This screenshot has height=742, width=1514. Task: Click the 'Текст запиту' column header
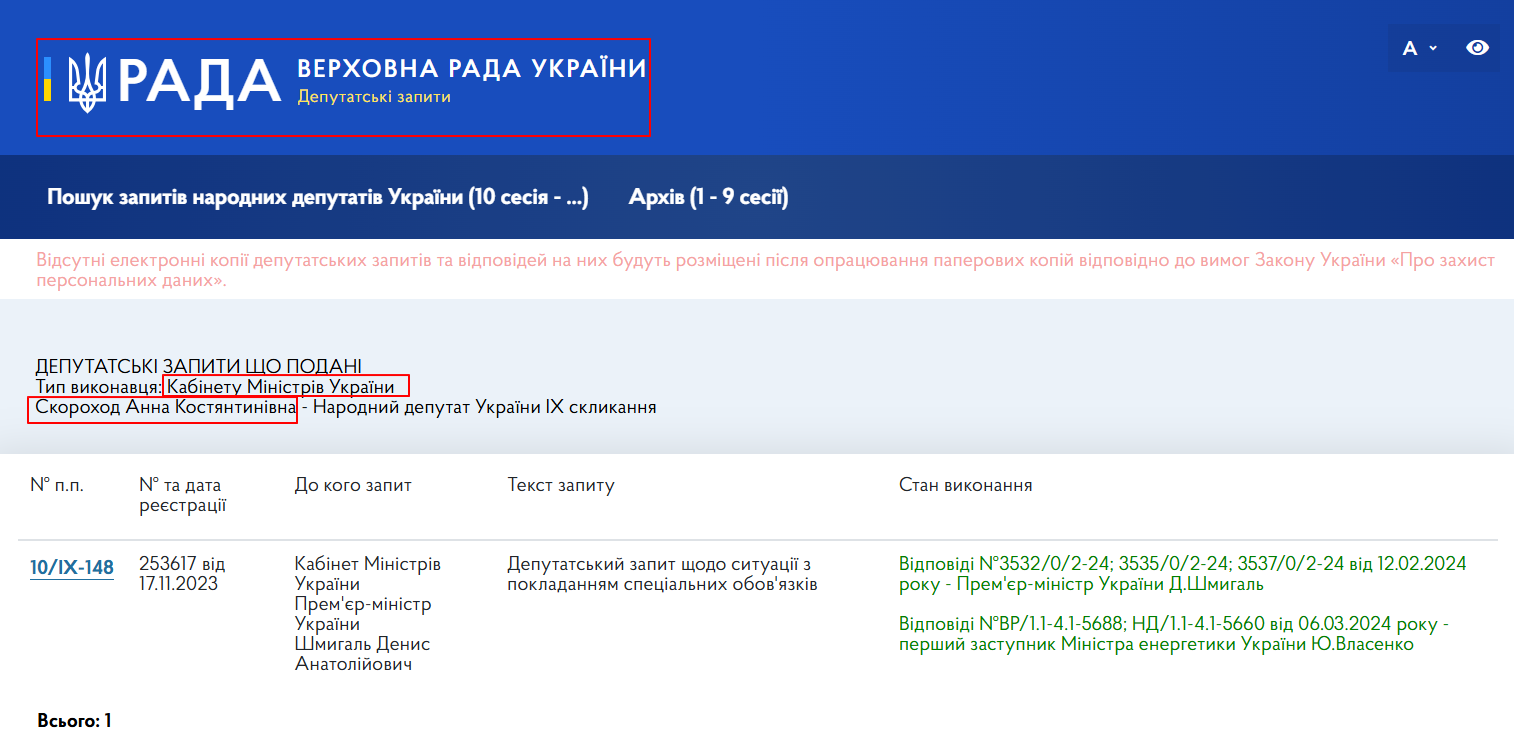(x=561, y=485)
